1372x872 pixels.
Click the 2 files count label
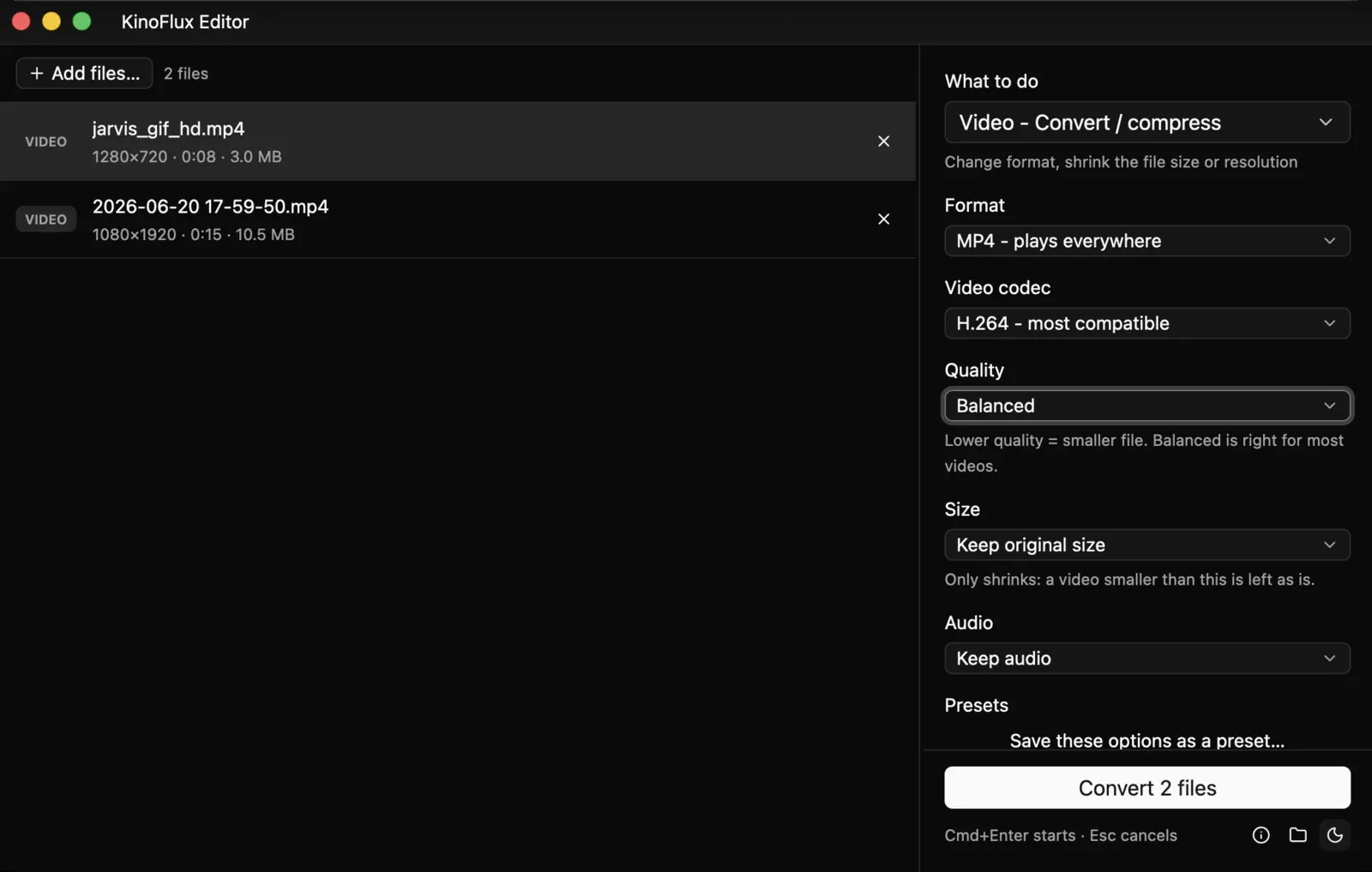click(x=186, y=74)
